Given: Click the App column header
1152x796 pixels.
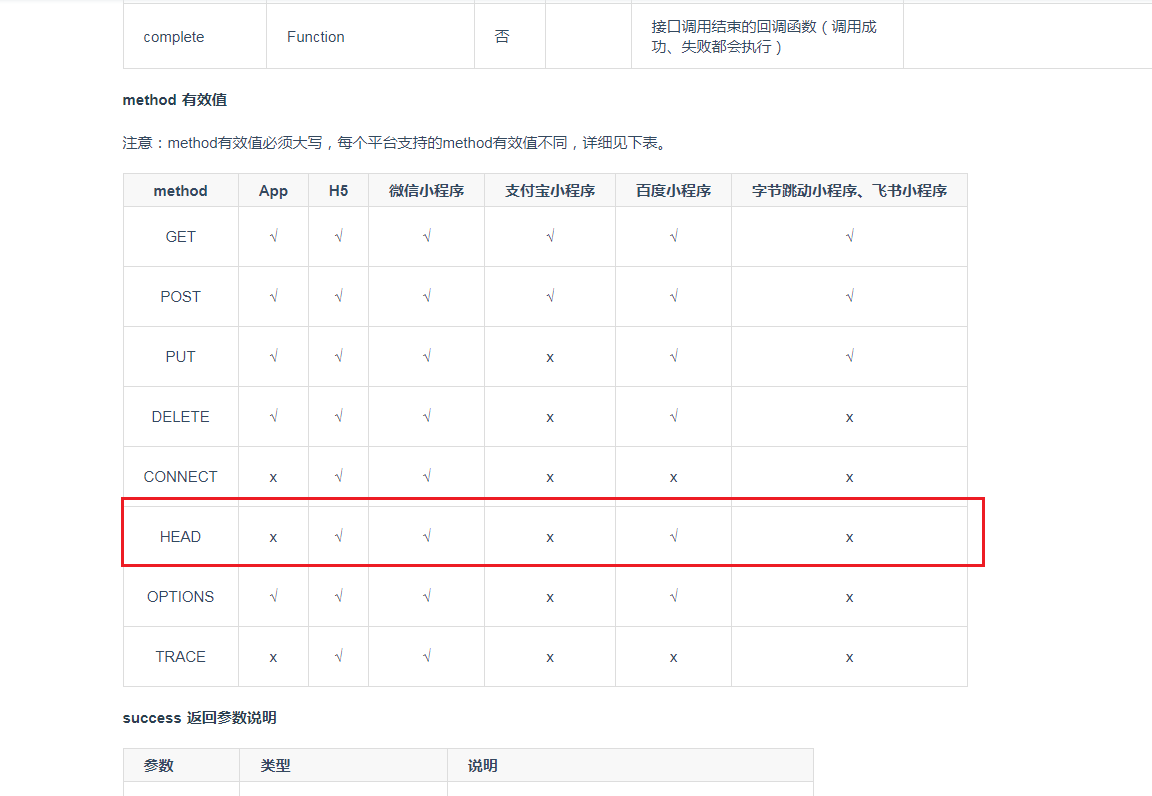Looking at the screenshot, I should (273, 191).
